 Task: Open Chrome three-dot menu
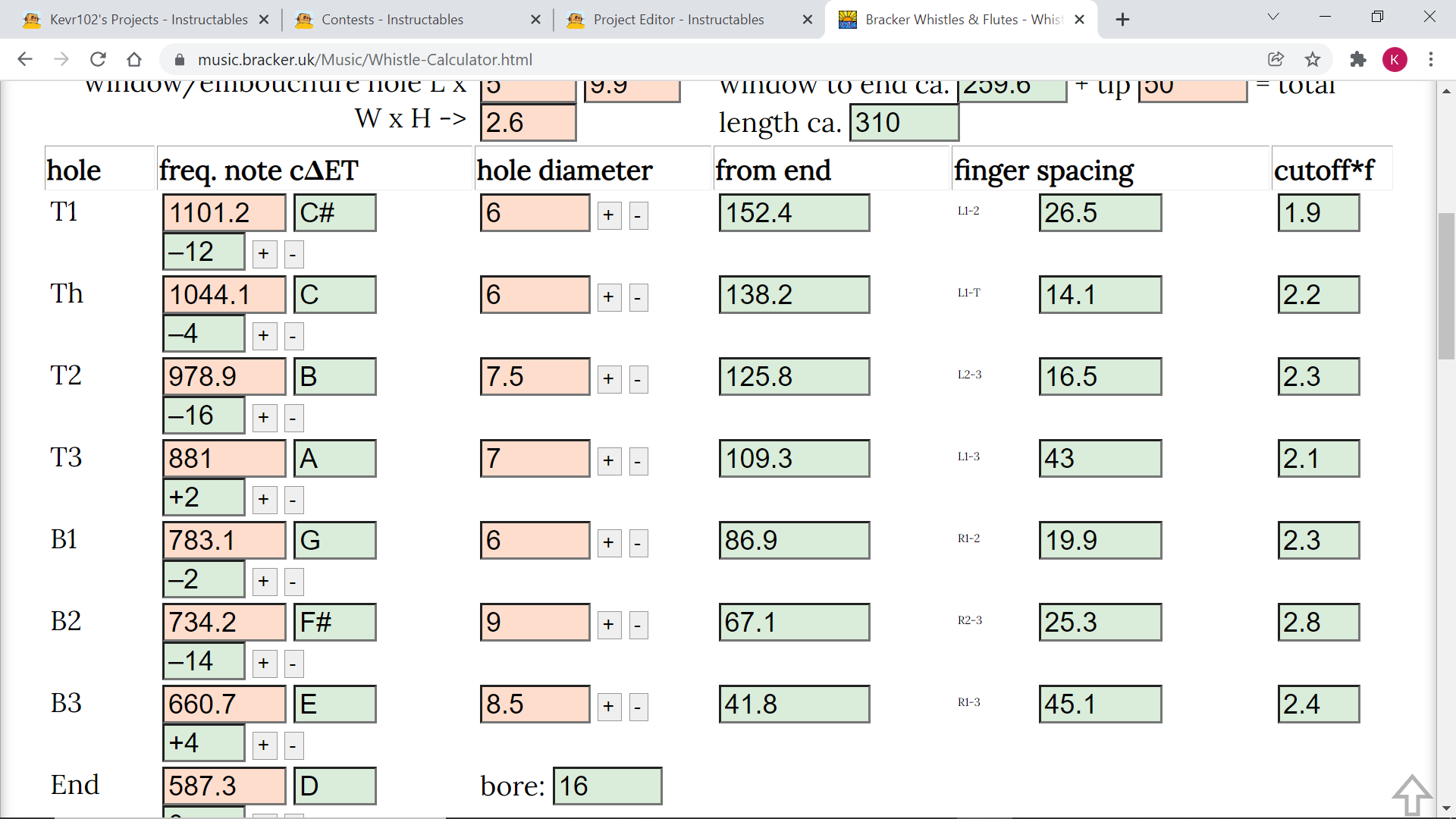[x=1431, y=59]
